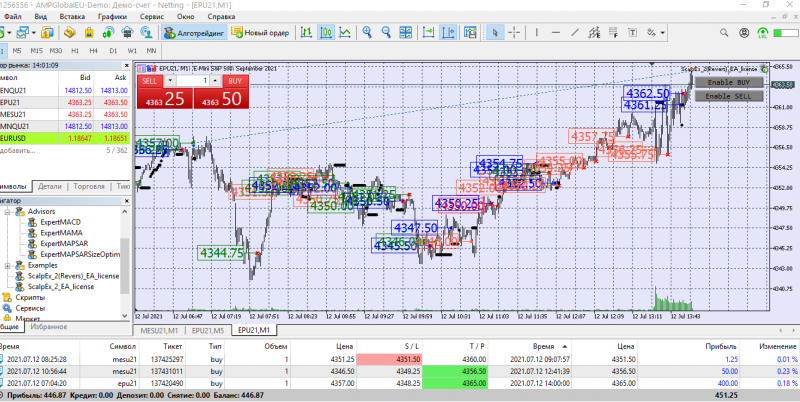Image resolution: width=800 pixels, height=402 pixels.
Task: Switch to the MESU21,M1 chart tab
Action: (159, 331)
